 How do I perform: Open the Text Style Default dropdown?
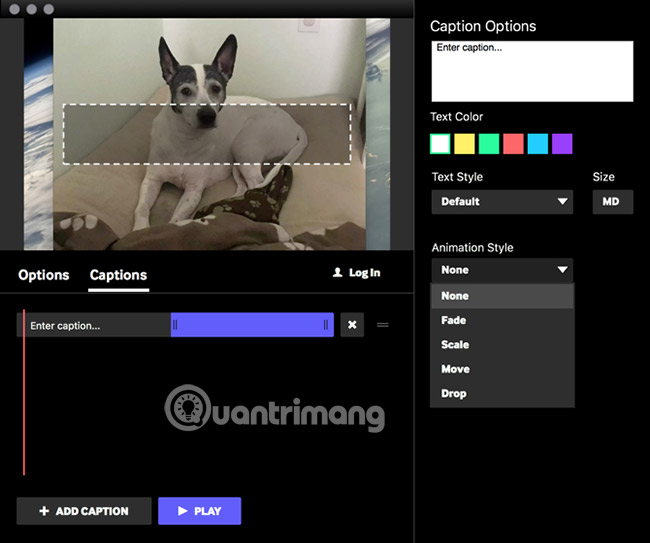[502, 202]
